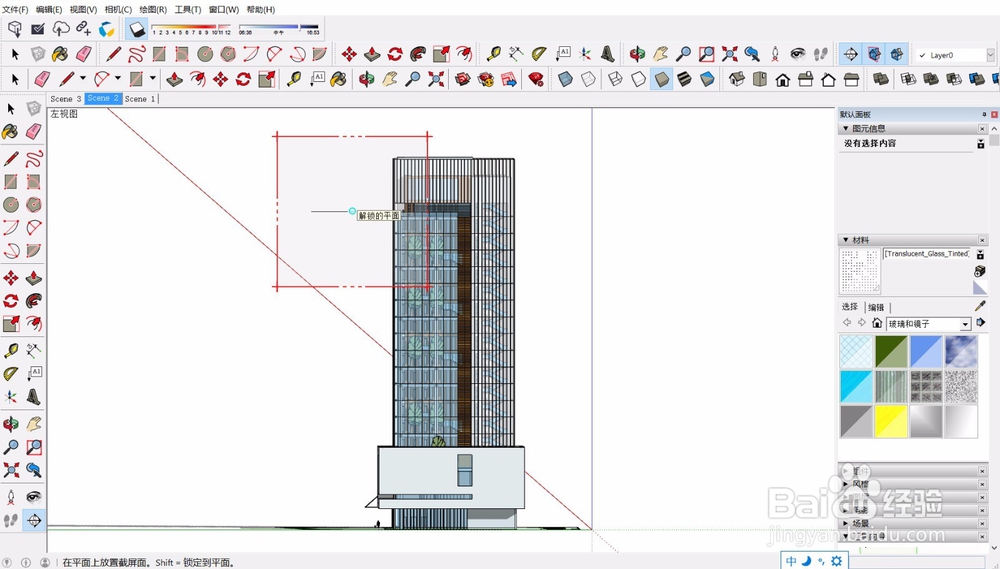
Task: Click the Translucent_Glass_Tinted material name field
Action: click(927, 254)
